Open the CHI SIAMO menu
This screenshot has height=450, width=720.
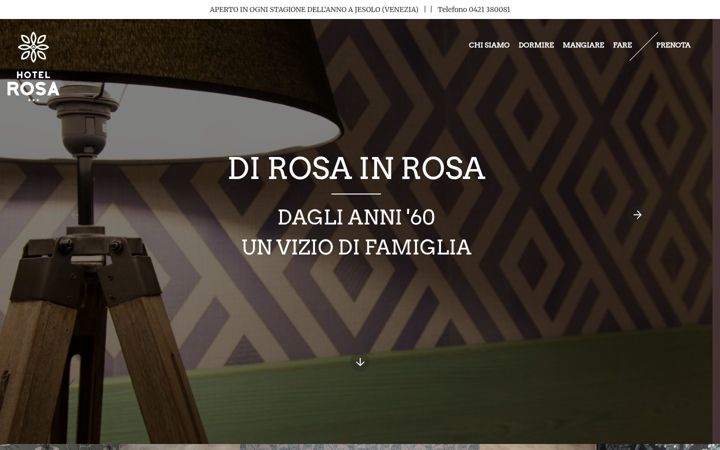point(489,45)
